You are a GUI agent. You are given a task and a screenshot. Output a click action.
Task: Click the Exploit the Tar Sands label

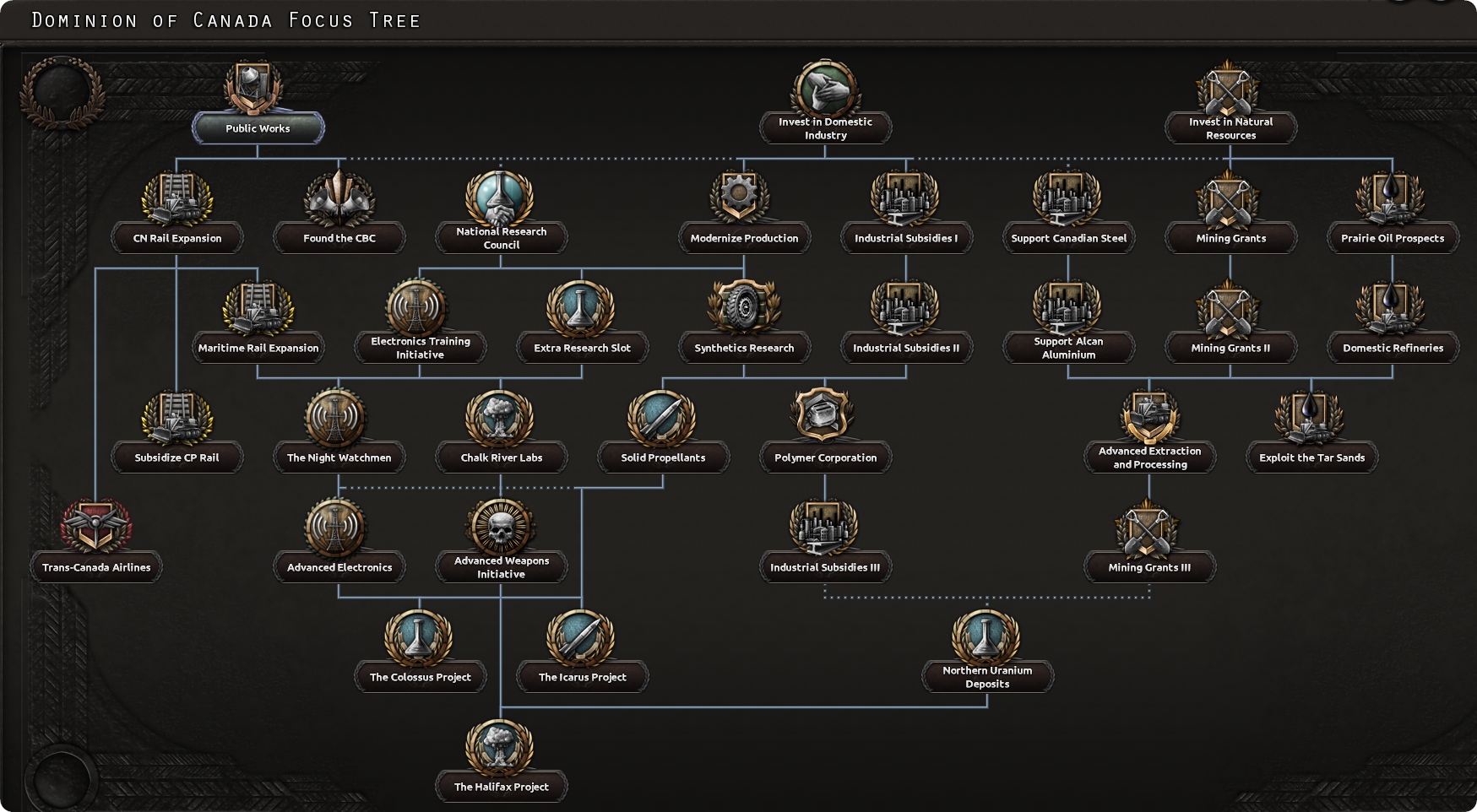[x=1312, y=457]
